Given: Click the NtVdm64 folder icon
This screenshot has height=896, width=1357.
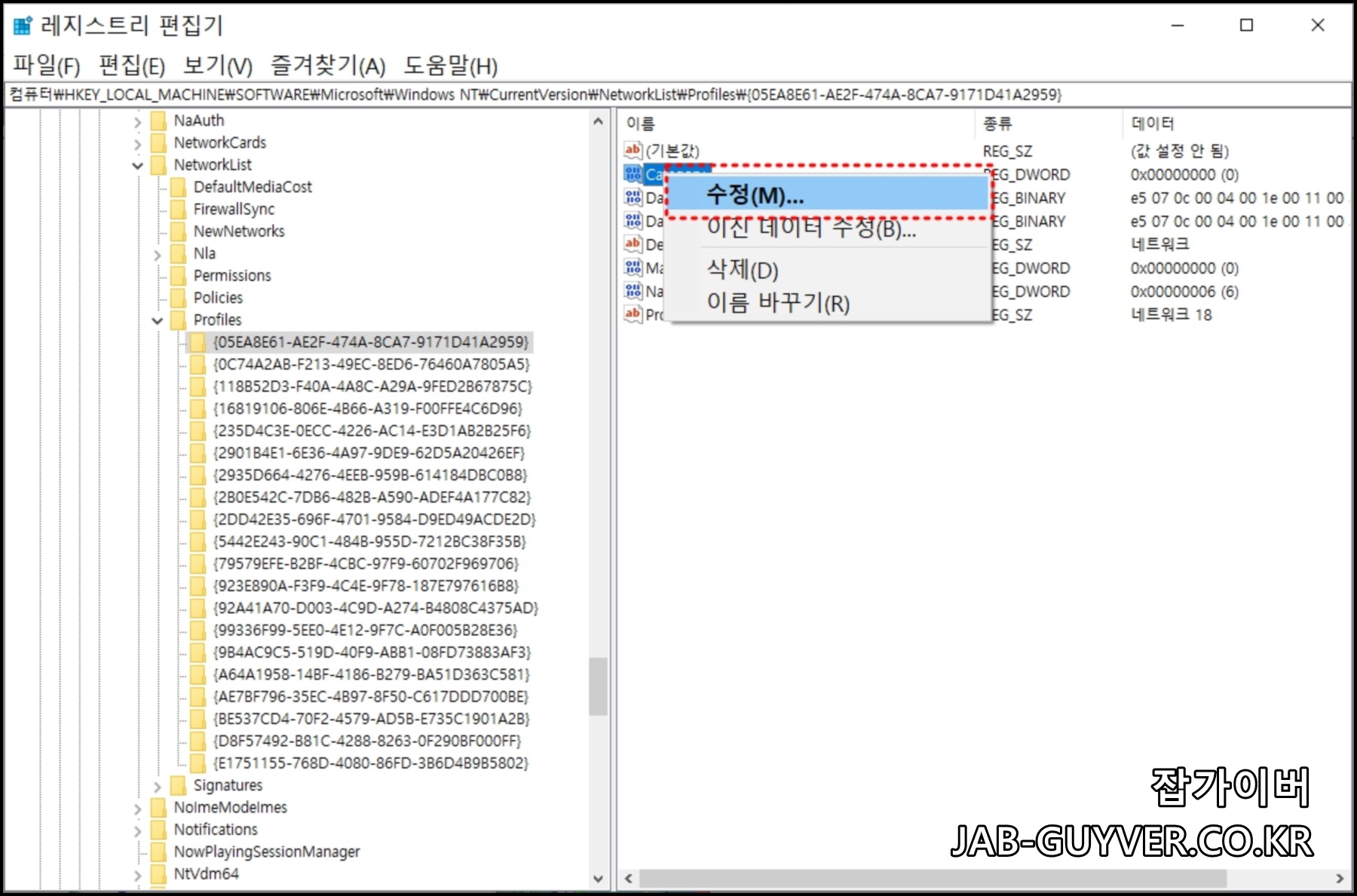Looking at the screenshot, I should point(158,874).
